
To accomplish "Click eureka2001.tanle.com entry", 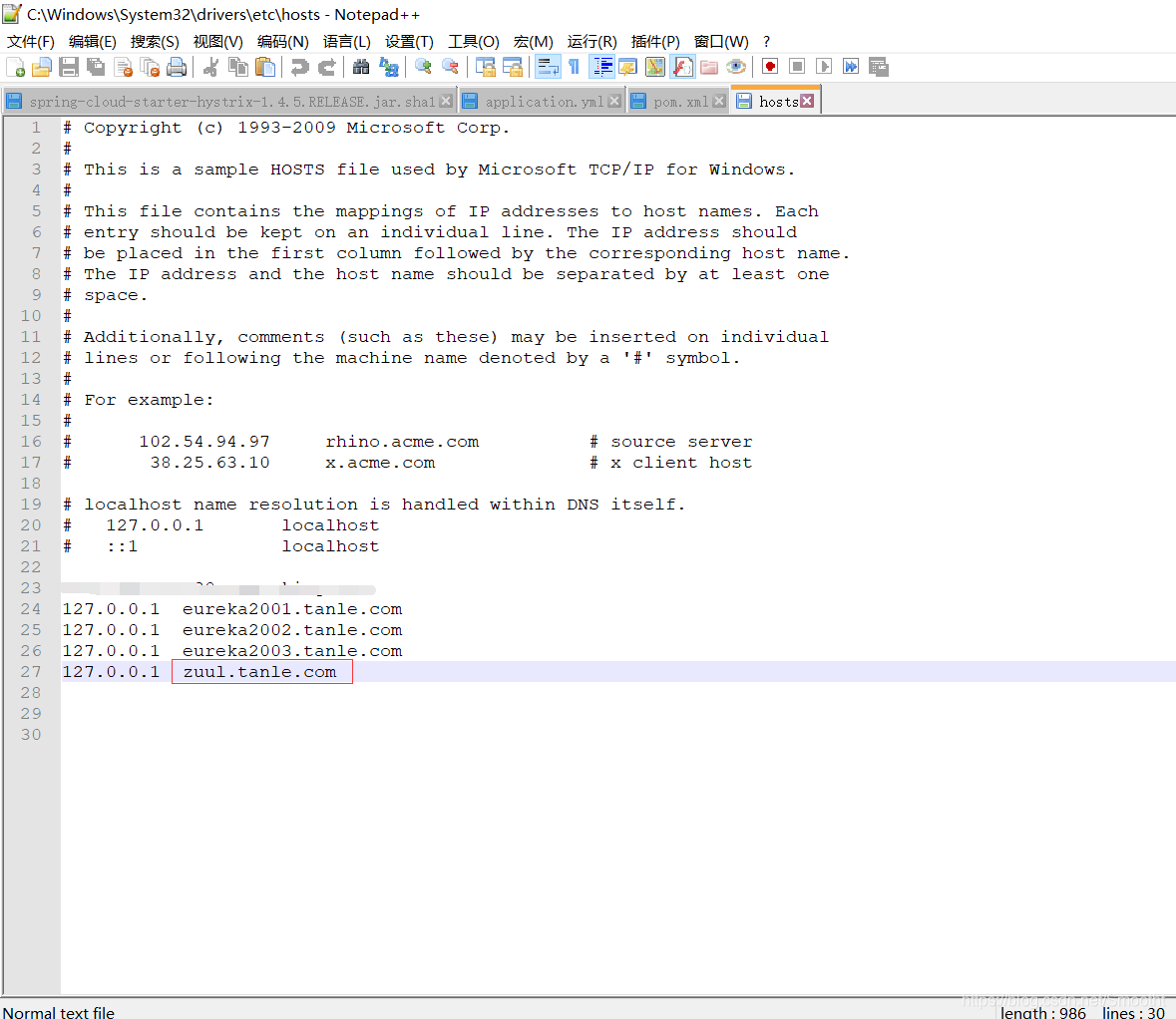I will pyautogui.click(x=292, y=609).
